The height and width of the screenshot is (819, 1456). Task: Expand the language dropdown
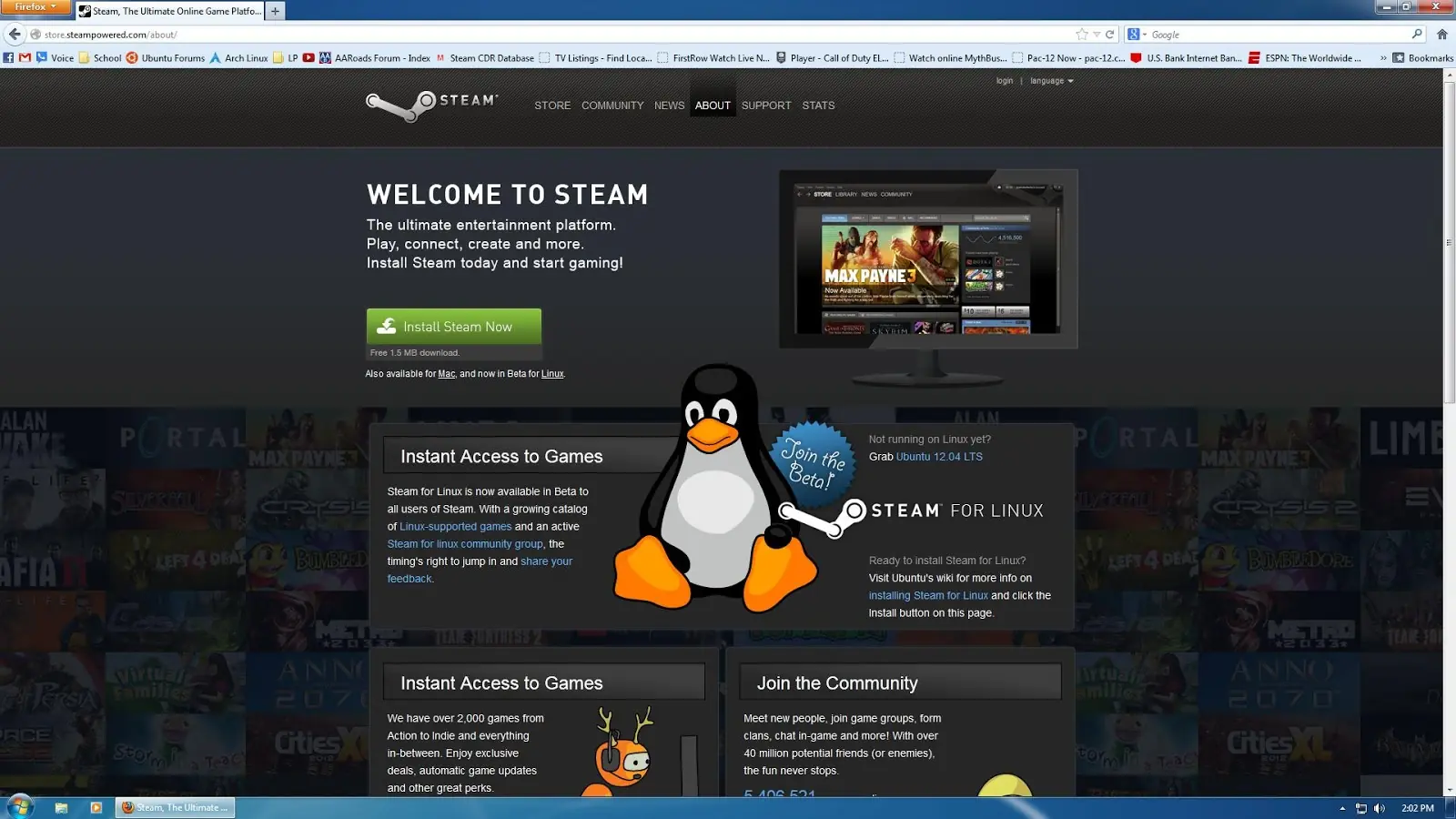tap(1052, 81)
